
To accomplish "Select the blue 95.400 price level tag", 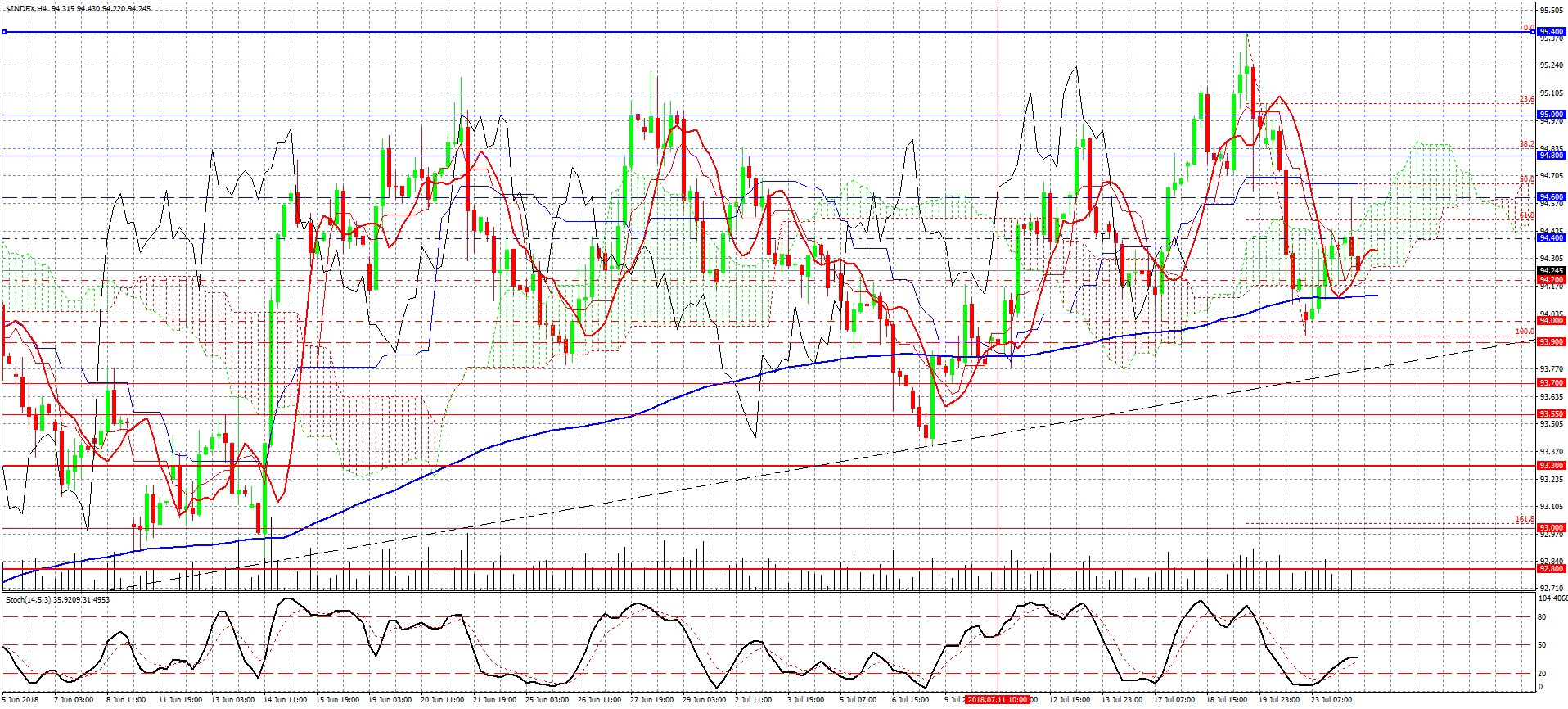I will coord(1552,32).
